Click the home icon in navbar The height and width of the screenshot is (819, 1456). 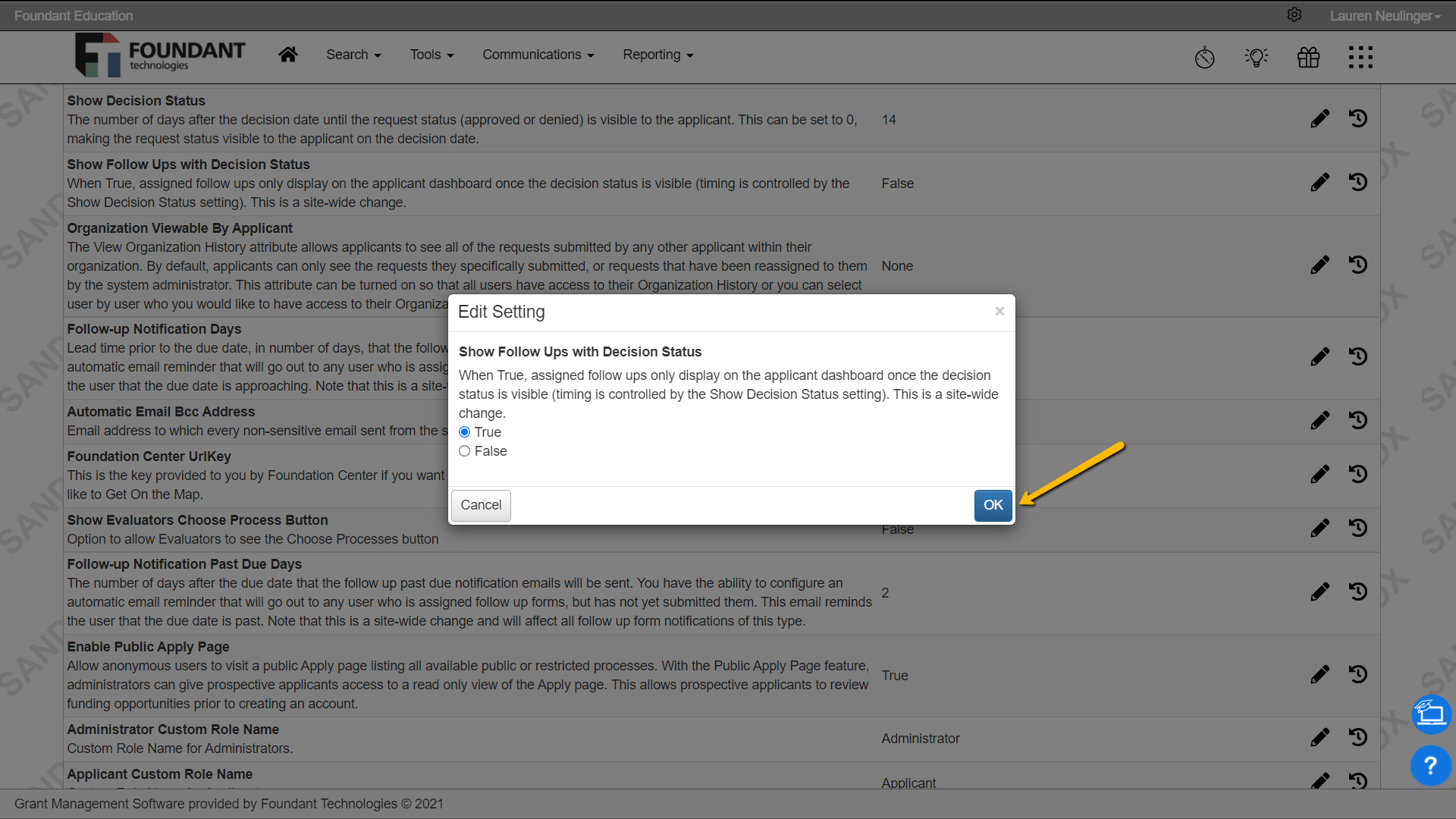tap(287, 55)
